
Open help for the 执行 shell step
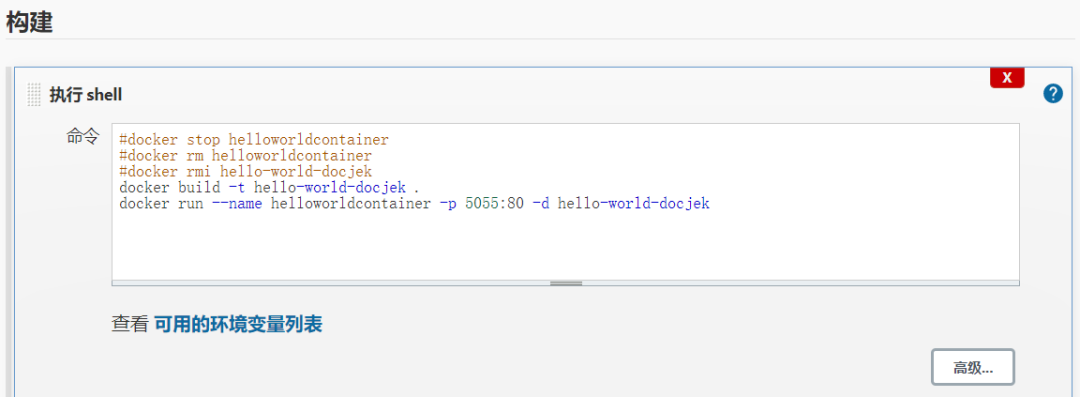1052,94
